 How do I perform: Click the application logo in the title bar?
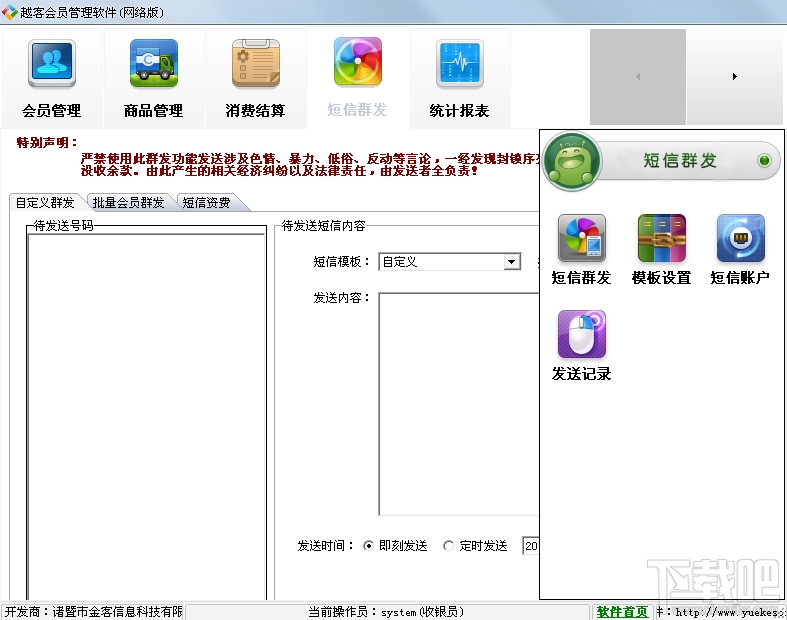[10, 12]
